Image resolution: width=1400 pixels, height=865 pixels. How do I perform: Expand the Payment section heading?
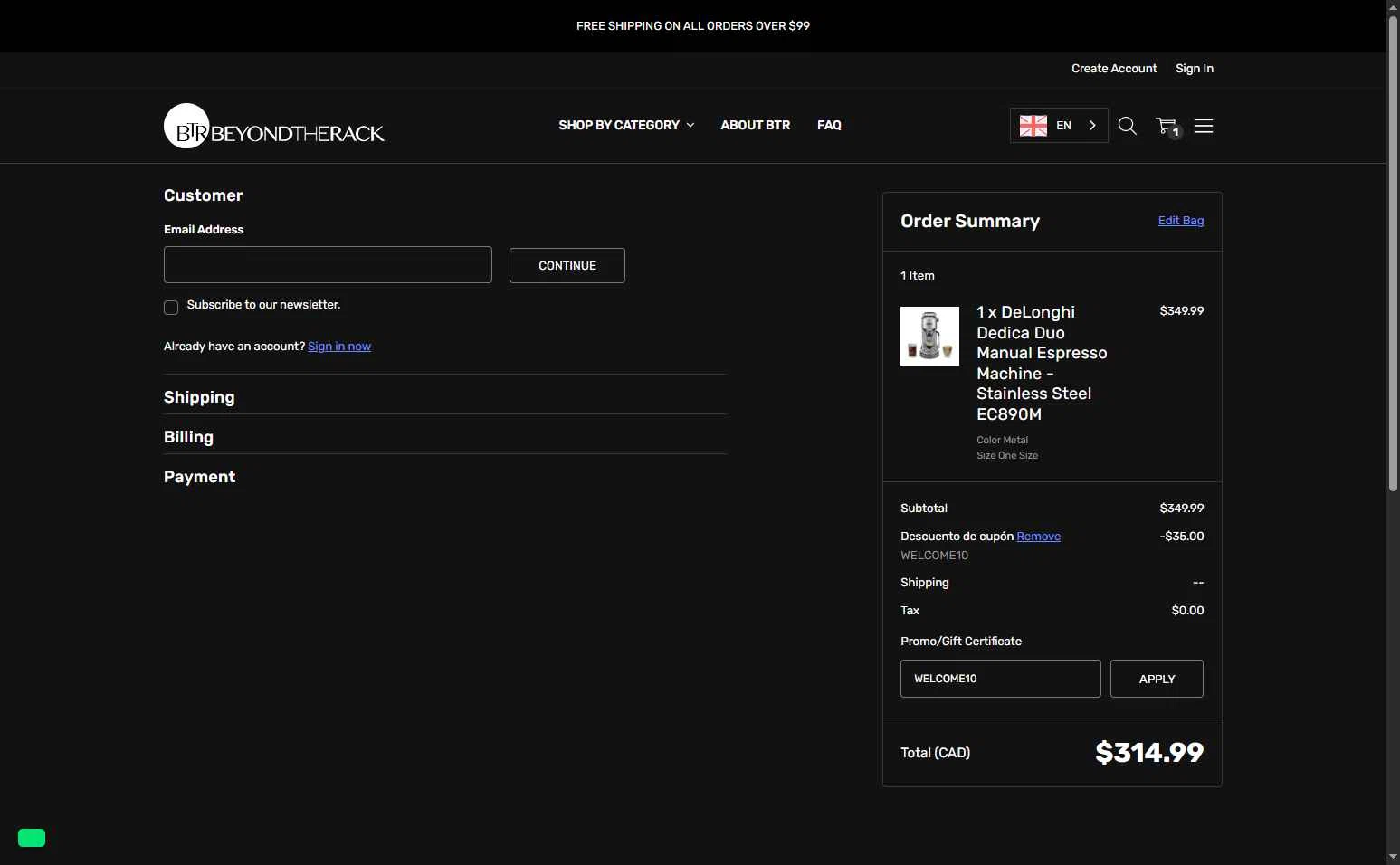pos(199,477)
